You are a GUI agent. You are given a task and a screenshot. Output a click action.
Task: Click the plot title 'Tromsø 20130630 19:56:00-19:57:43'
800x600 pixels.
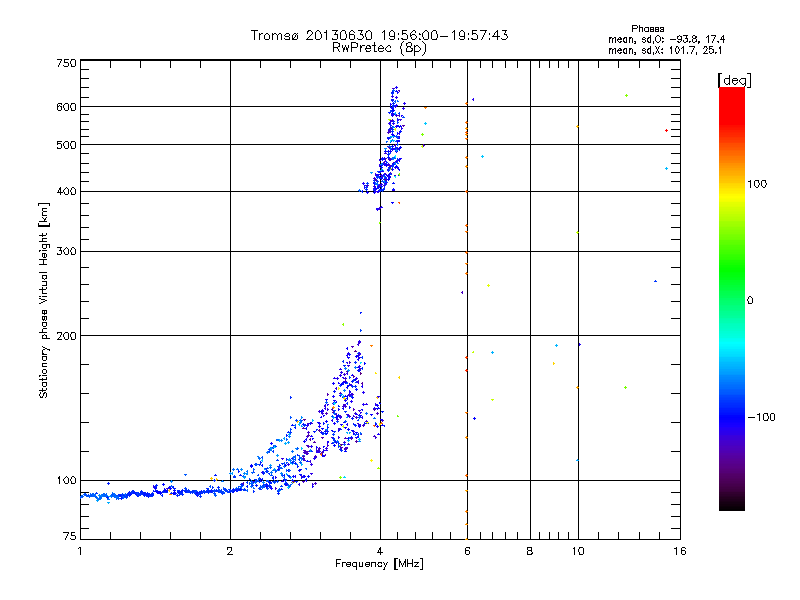click(379, 35)
